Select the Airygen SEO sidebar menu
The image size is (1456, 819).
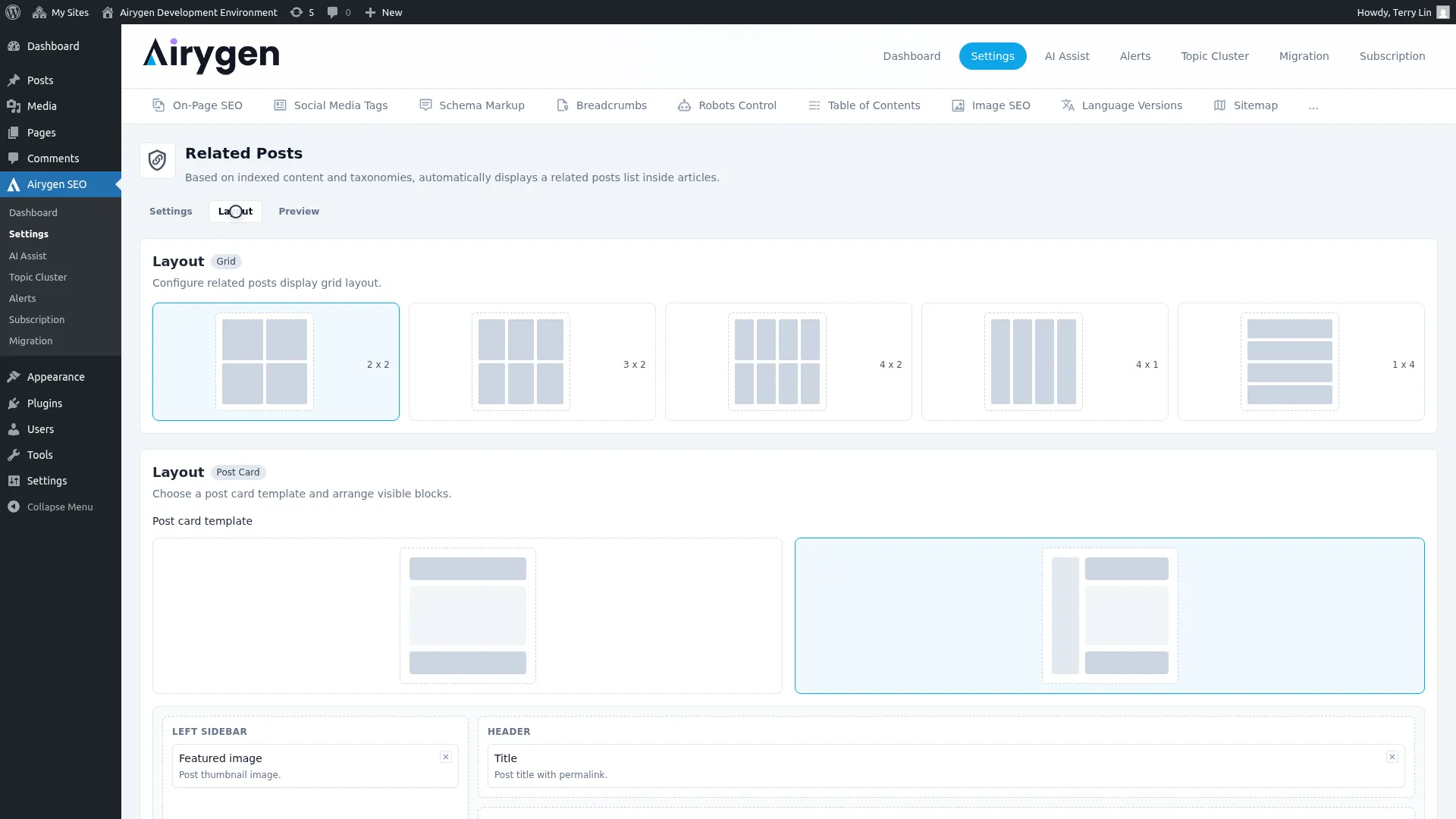pos(61,184)
